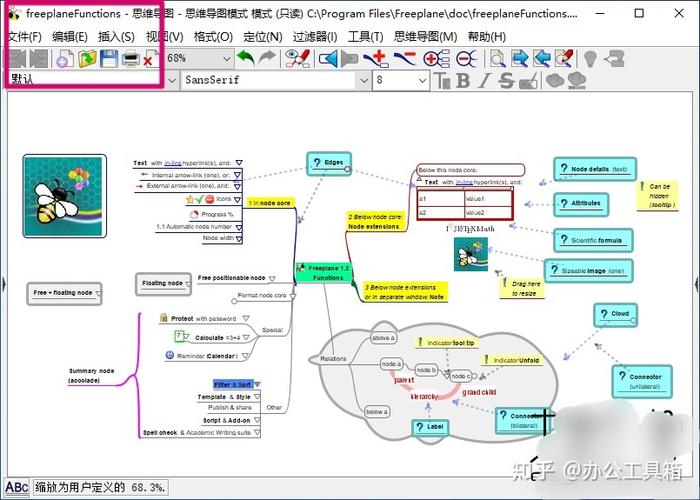700x500 pixels.
Task: Select the Scientific formula help node
Action: click(593, 240)
